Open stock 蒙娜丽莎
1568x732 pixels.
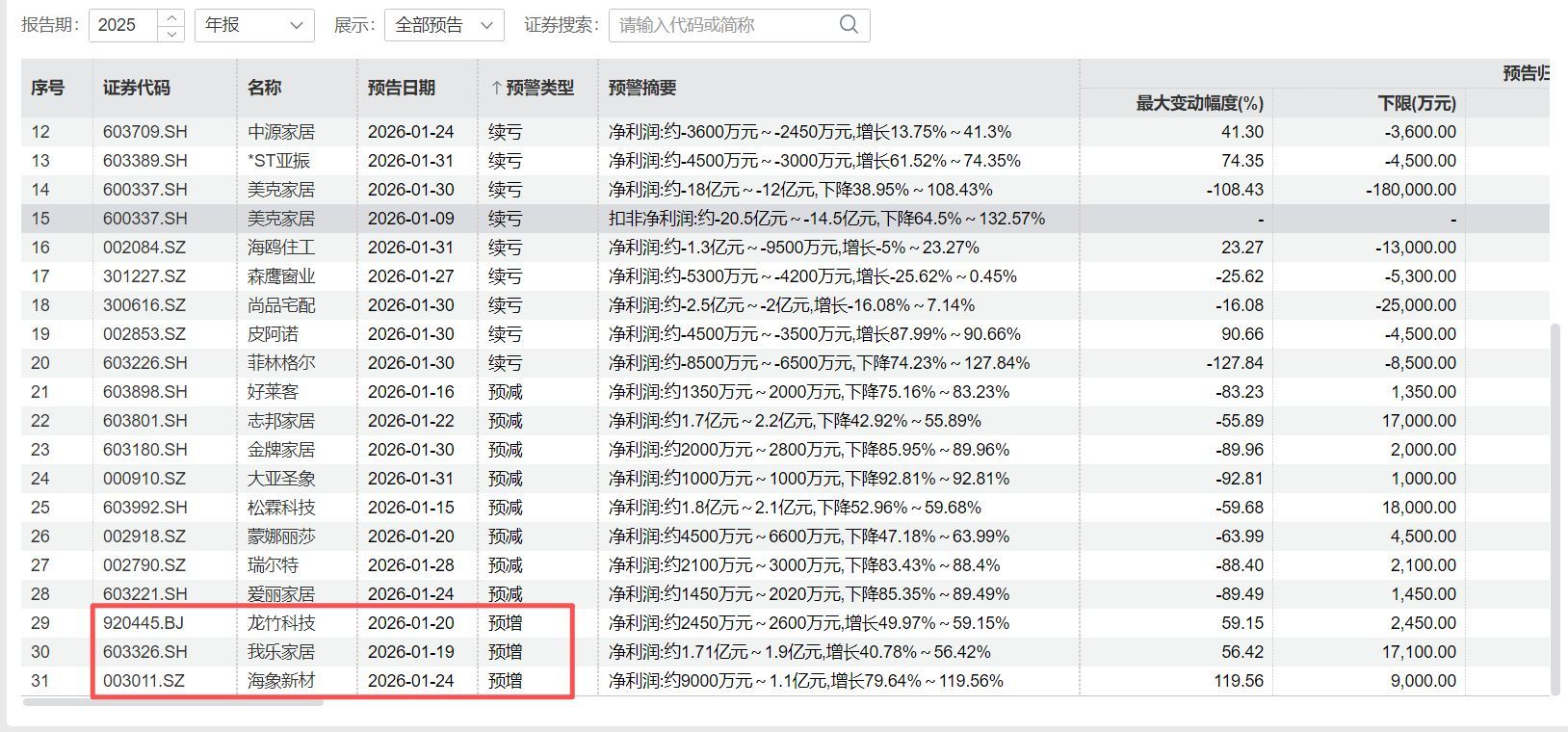tap(281, 536)
